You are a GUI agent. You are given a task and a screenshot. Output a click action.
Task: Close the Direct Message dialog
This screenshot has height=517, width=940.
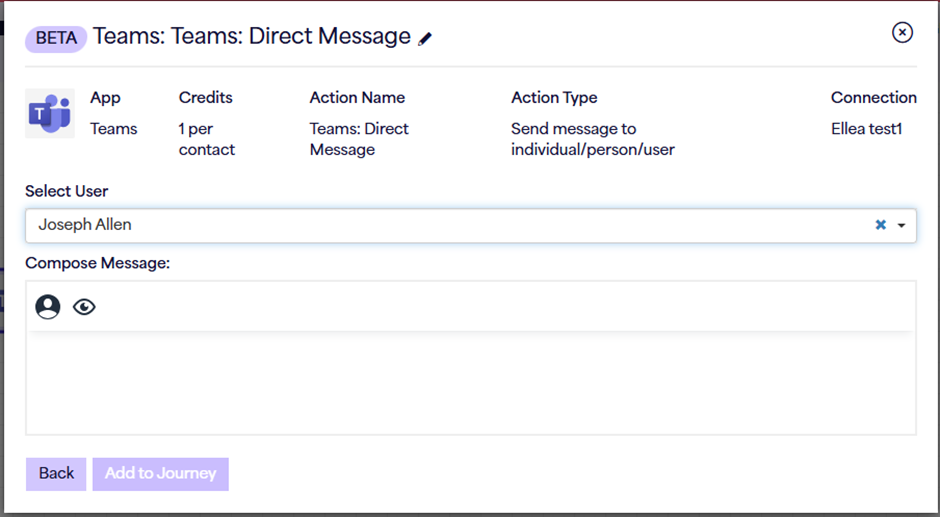pyautogui.click(x=902, y=32)
